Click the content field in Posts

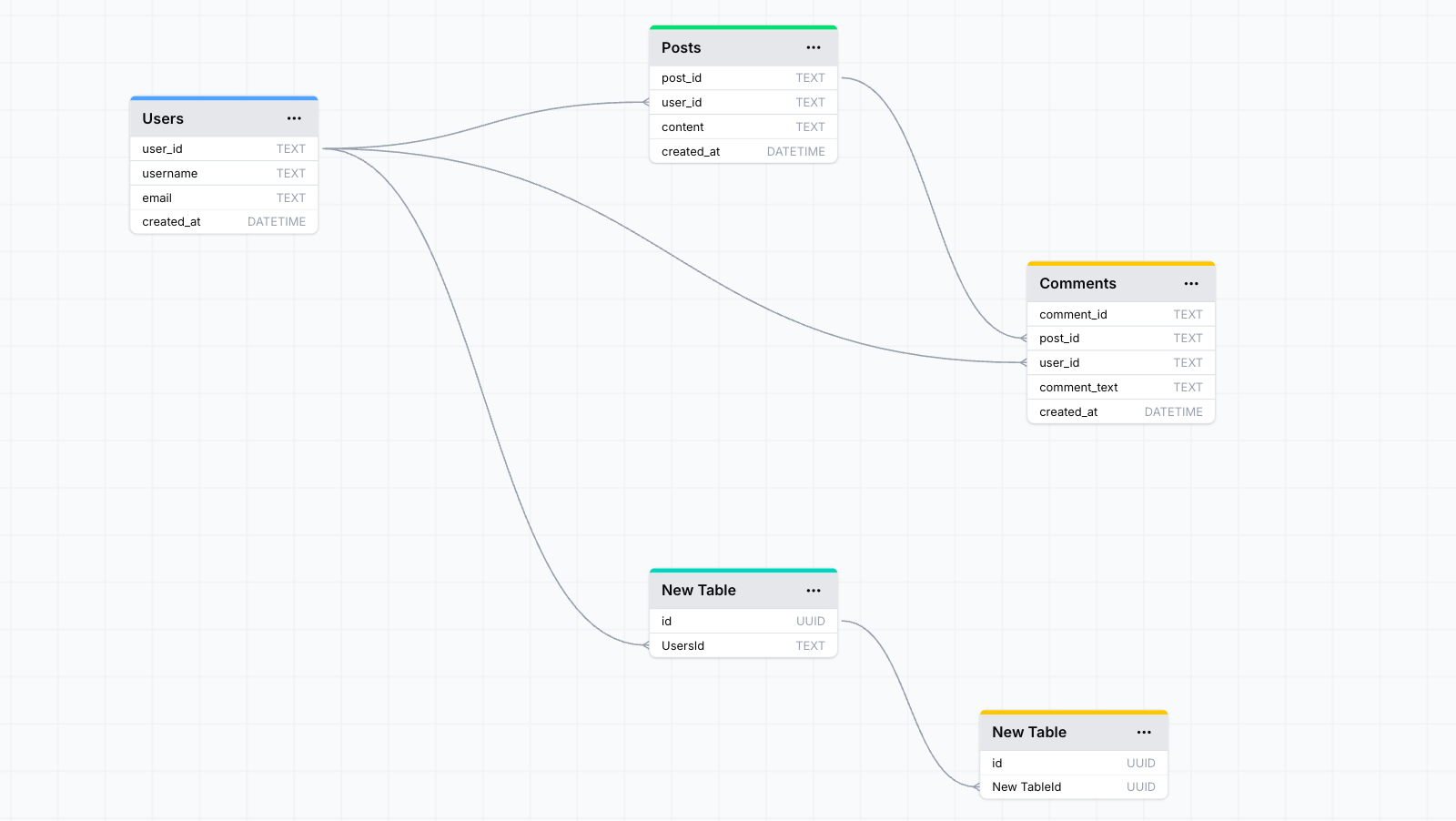743,127
